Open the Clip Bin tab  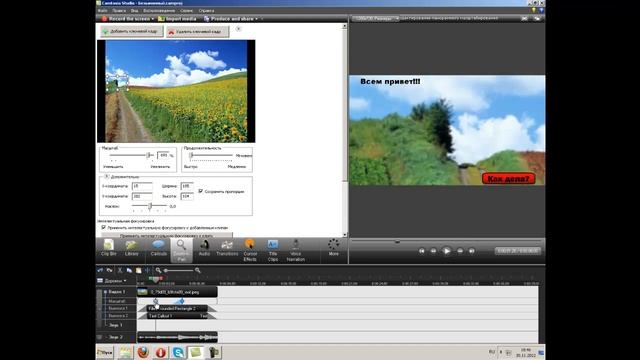tap(109, 249)
